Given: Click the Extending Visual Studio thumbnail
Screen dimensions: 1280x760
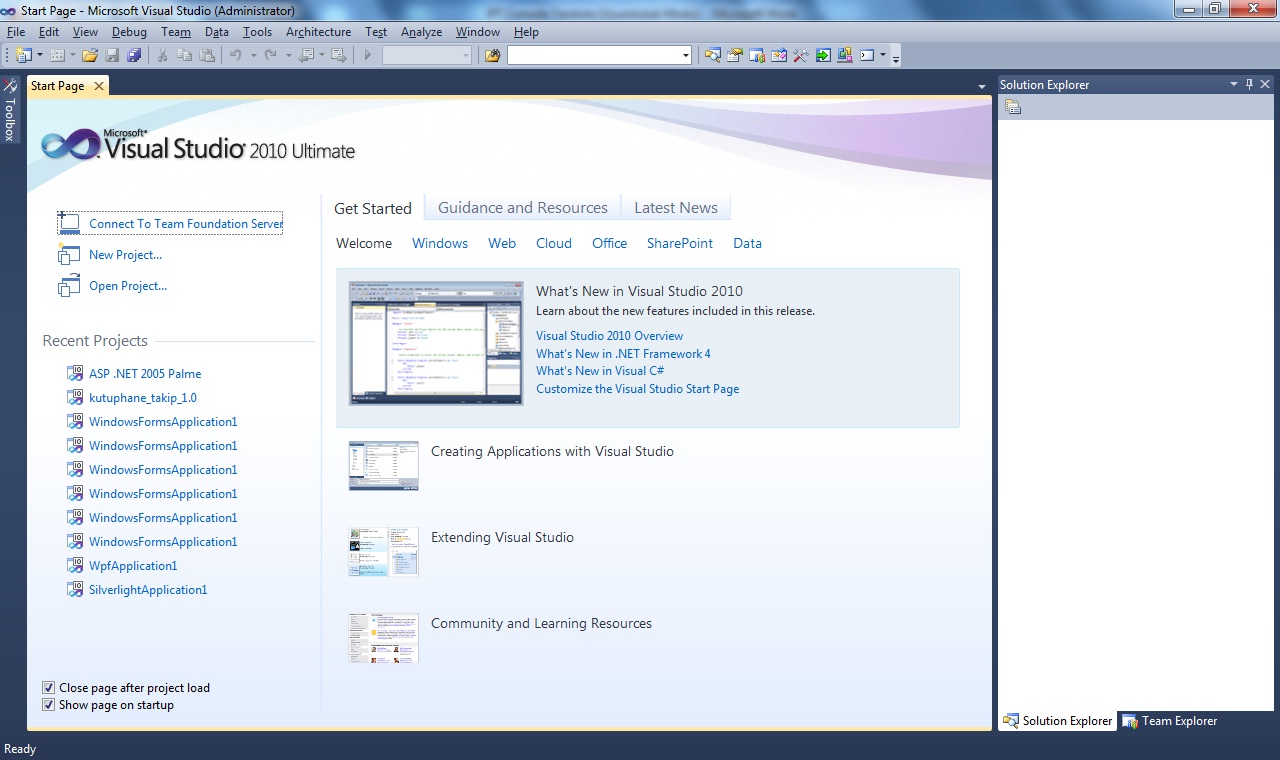Looking at the screenshot, I should [384, 552].
